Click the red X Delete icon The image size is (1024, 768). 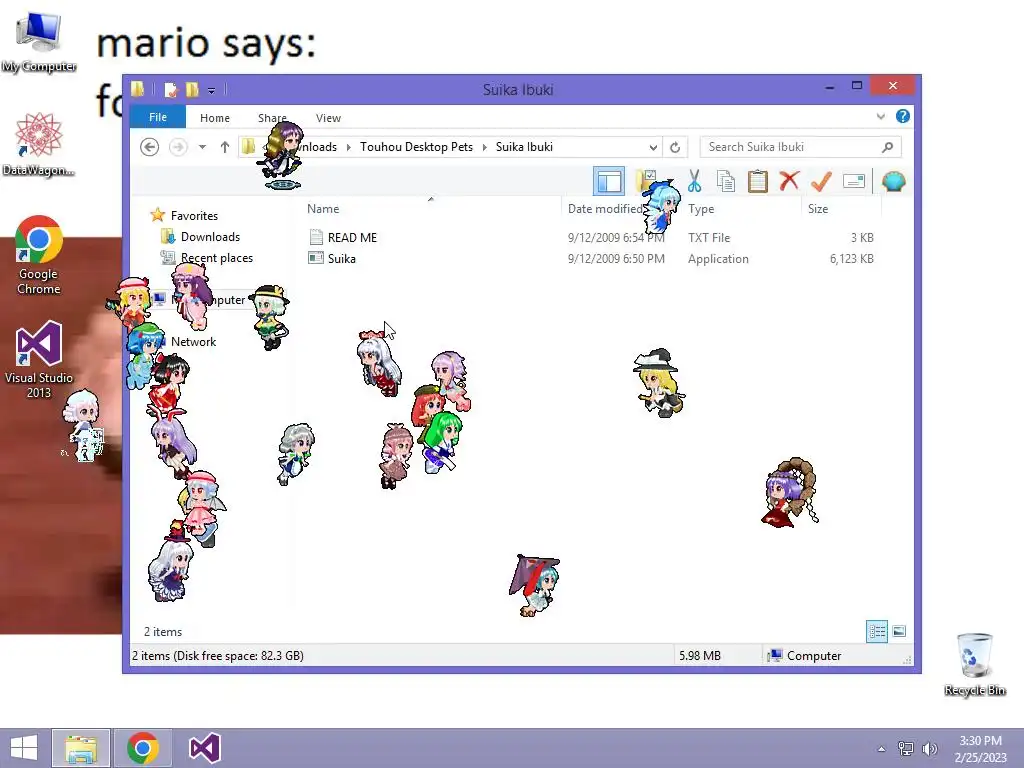(x=789, y=180)
